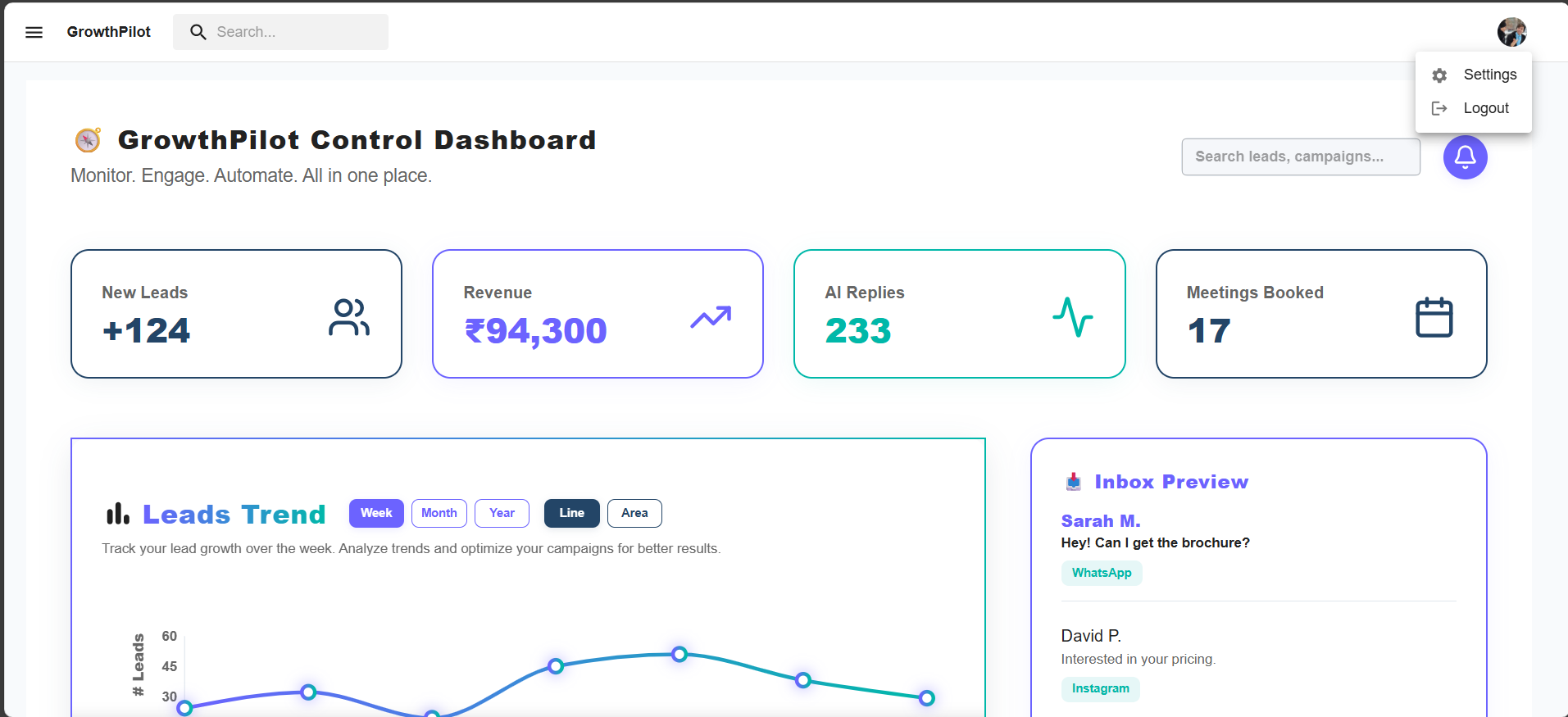
Task: Select the Line chart type
Action: click(572, 513)
